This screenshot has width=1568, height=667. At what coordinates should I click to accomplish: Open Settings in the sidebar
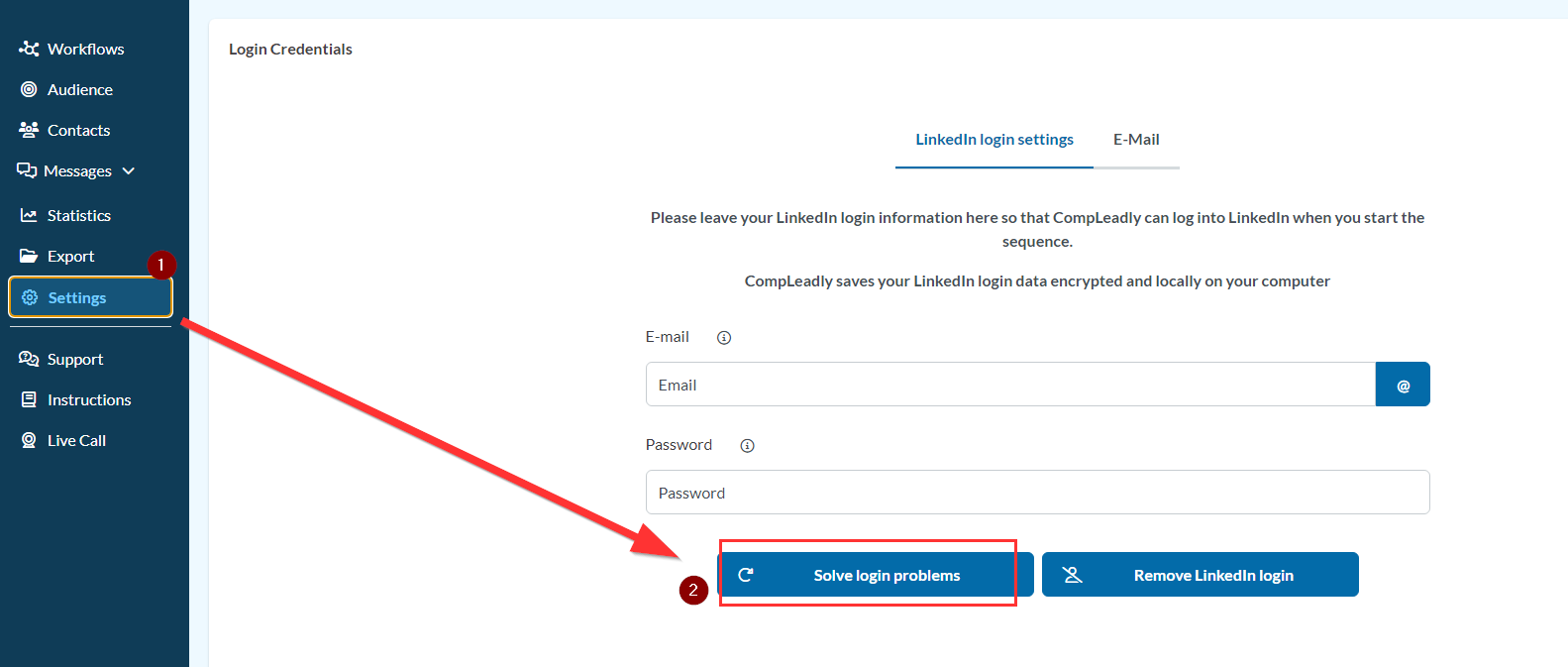pos(77,297)
